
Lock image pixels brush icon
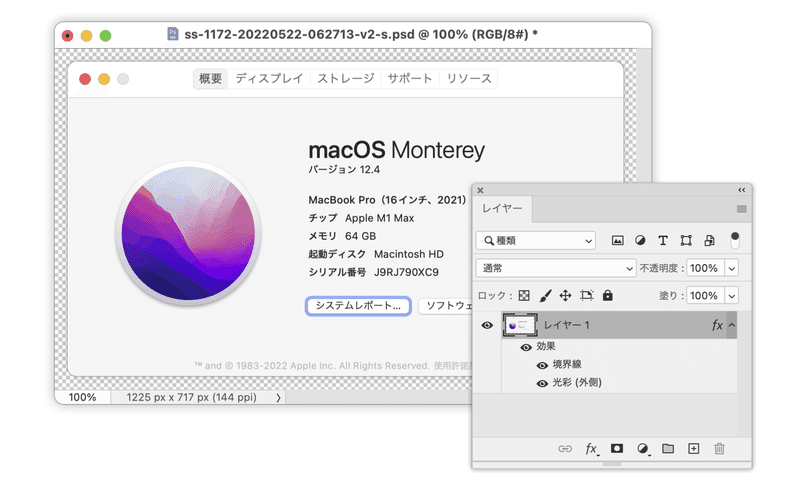(x=545, y=295)
